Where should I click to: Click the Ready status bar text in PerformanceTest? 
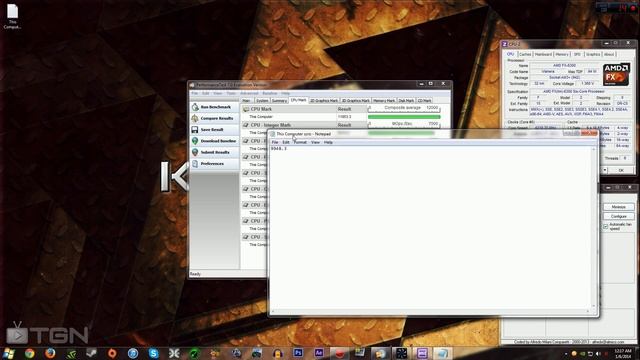tap(195, 274)
